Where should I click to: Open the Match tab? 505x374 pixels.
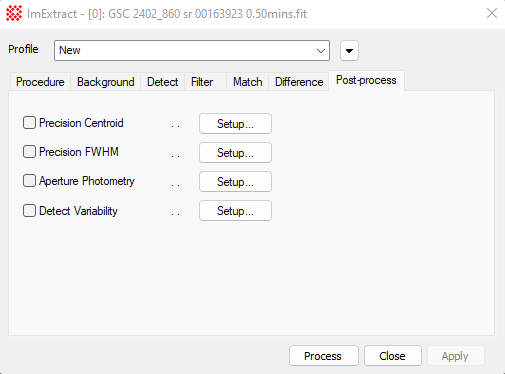pyautogui.click(x=248, y=82)
